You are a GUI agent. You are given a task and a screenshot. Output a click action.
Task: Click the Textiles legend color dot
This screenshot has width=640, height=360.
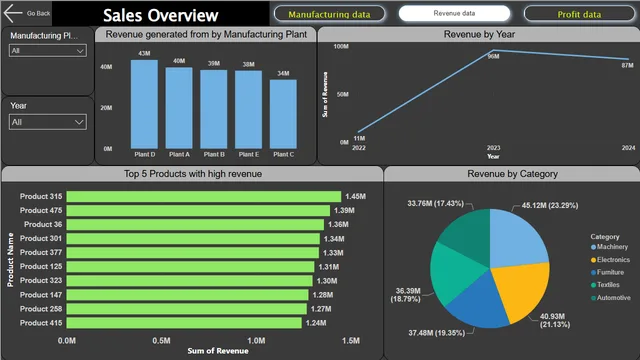(x=593, y=285)
